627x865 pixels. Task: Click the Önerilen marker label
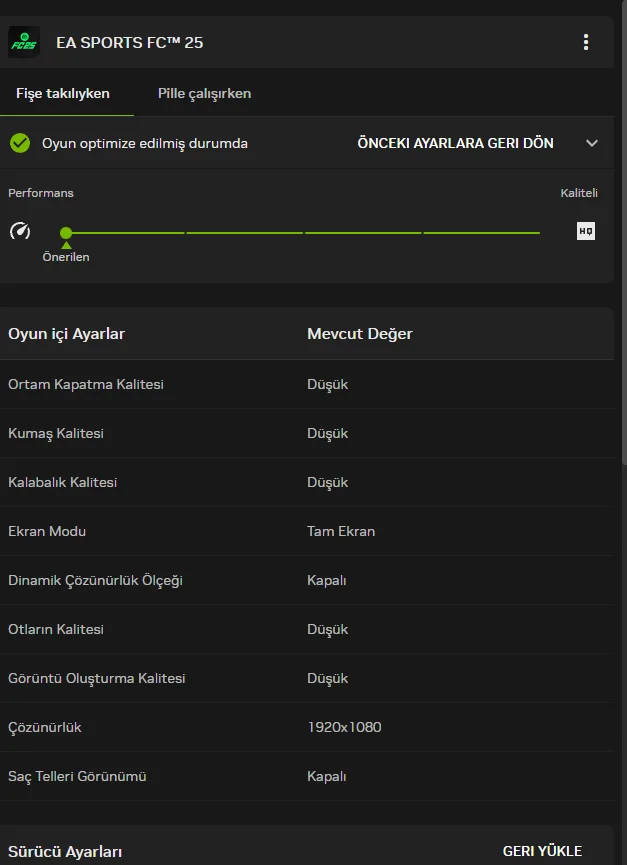(x=66, y=257)
